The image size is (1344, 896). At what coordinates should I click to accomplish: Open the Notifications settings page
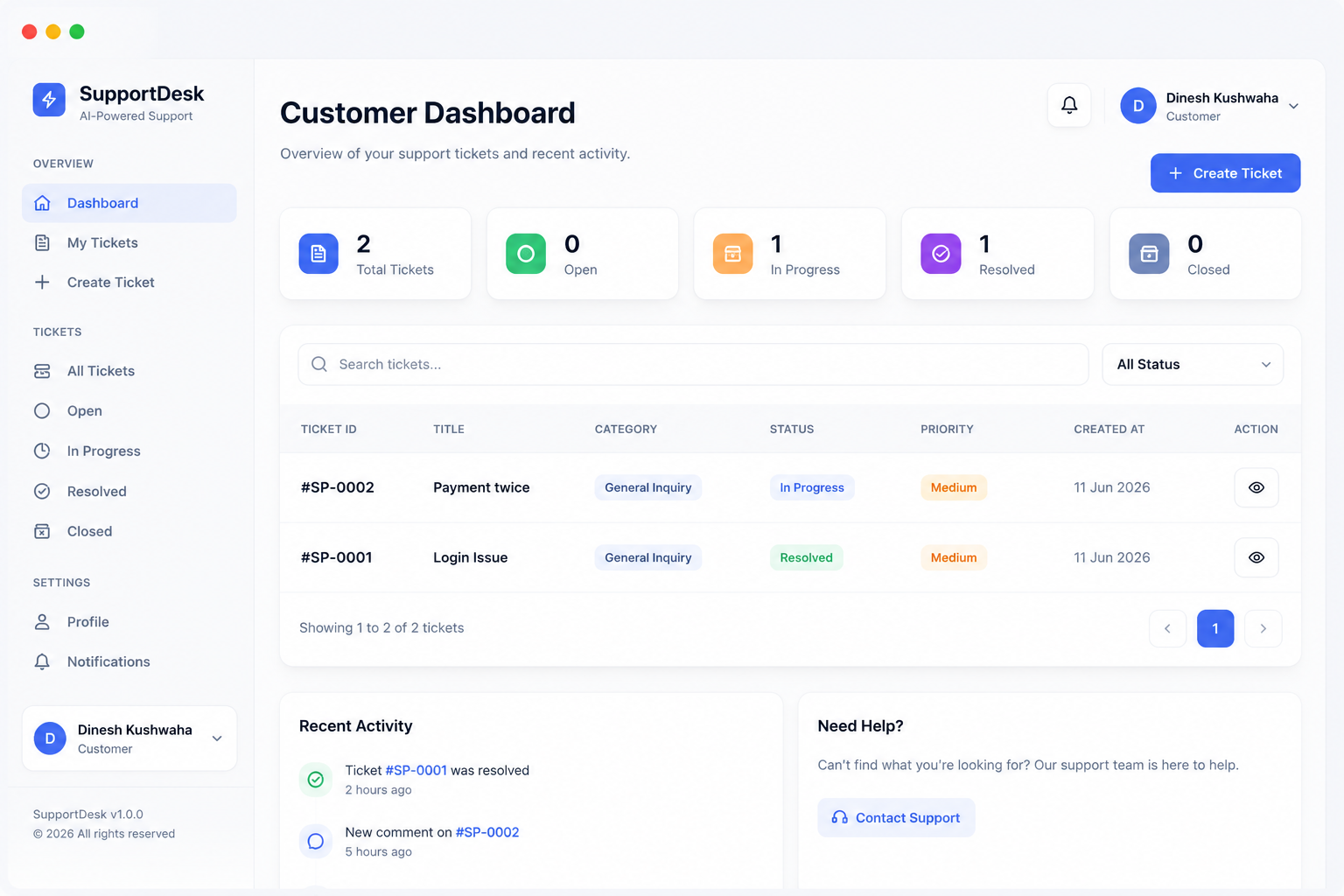point(129,662)
